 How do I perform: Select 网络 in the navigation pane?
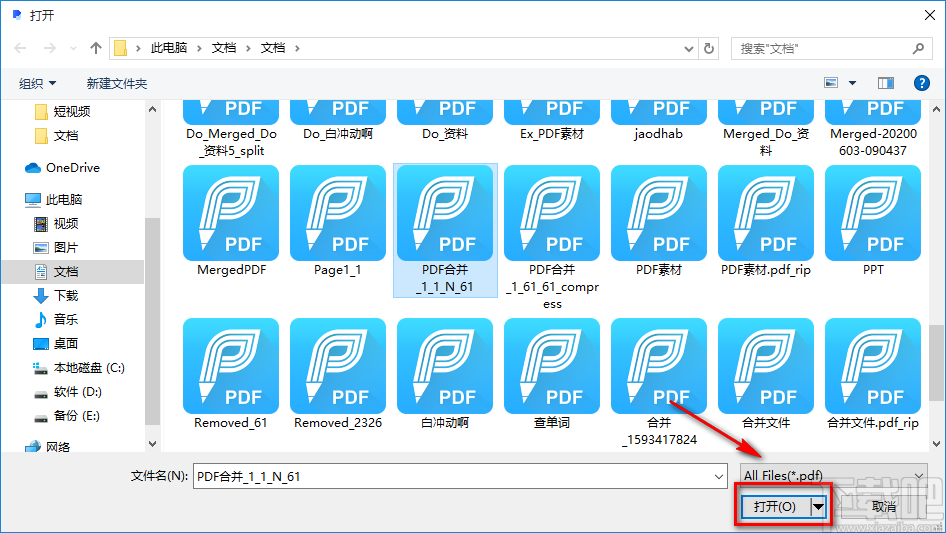pos(47,447)
